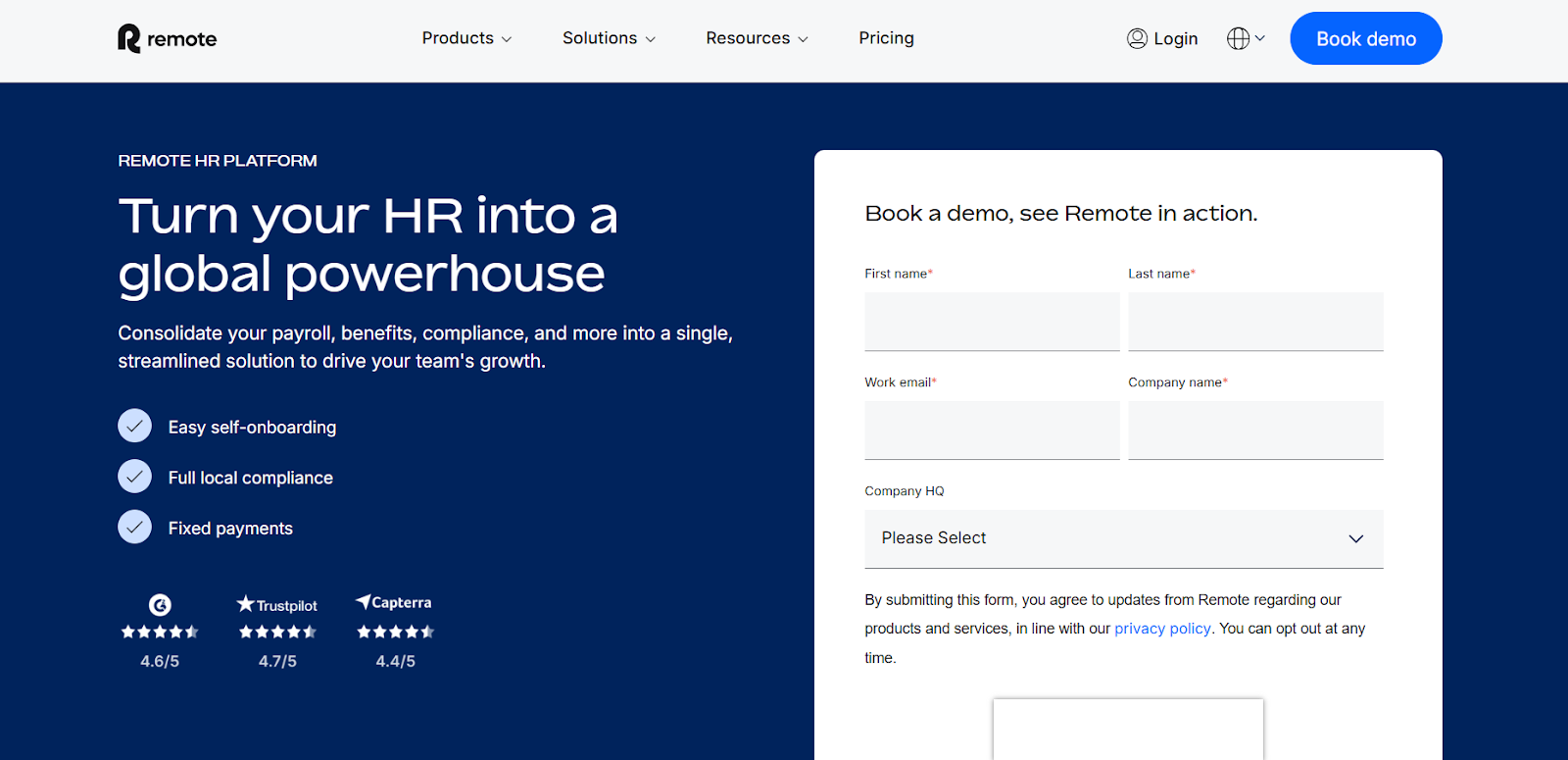Click the Book demo button
Image resolution: width=1568 pixels, height=760 pixels.
pos(1366,38)
